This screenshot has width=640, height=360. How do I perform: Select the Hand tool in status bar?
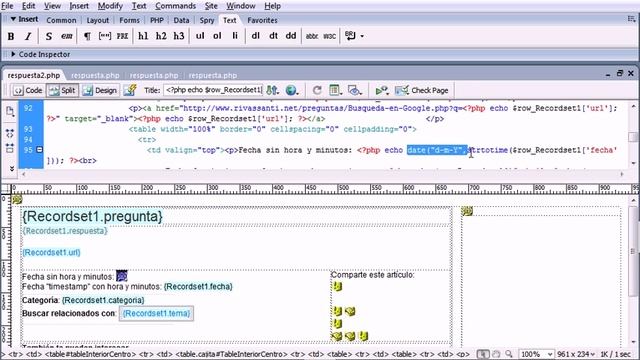coord(496,354)
